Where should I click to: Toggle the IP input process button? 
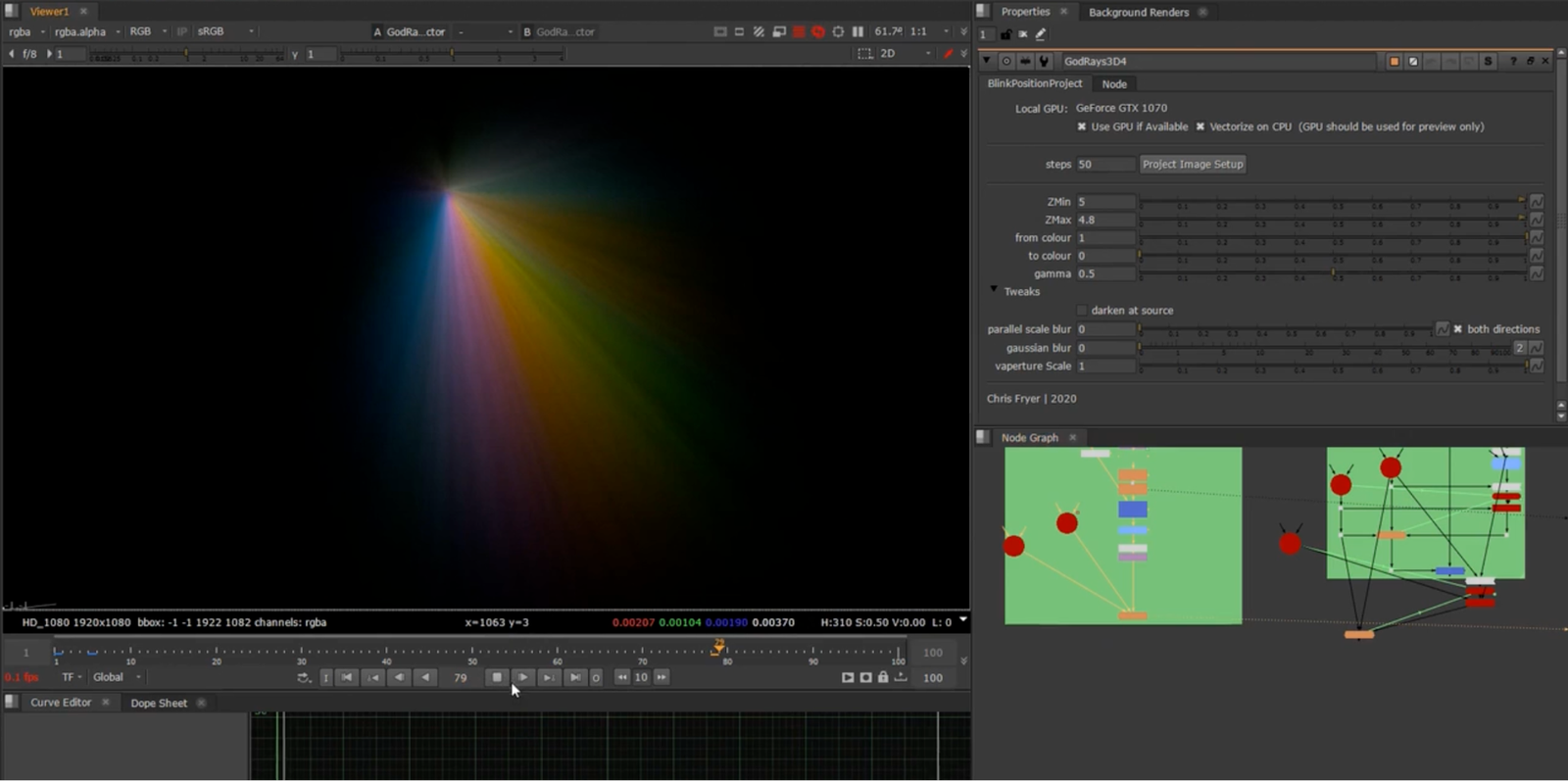pyautogui.click(x=182, y=31)
